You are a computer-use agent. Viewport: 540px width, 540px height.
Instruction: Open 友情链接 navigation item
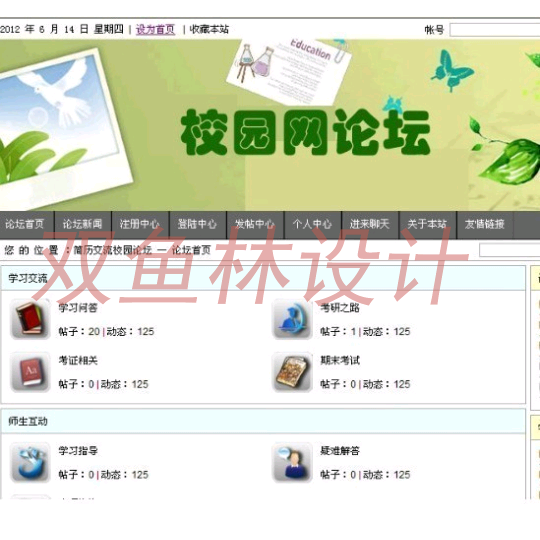[x=485, y=224]
